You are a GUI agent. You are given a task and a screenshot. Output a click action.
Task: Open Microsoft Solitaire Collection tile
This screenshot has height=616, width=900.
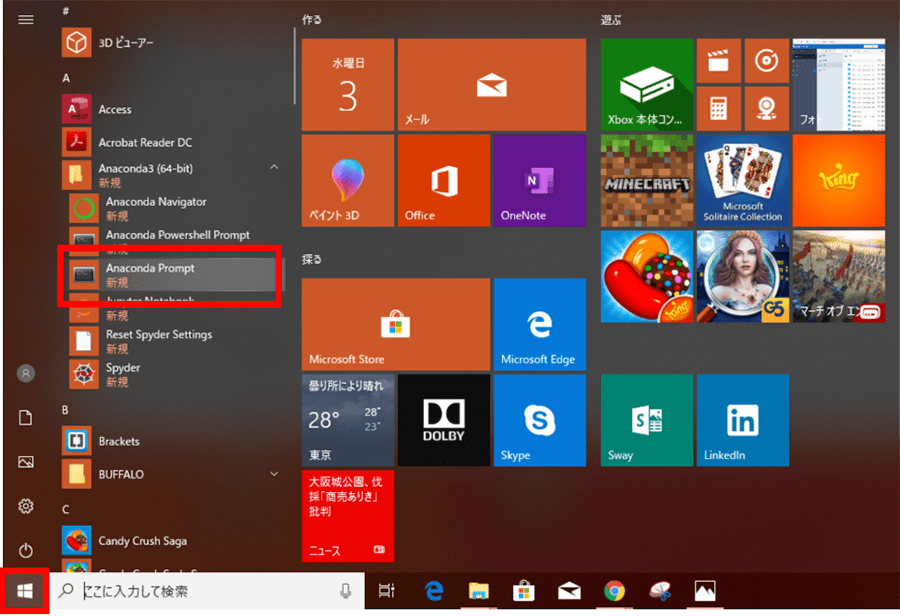click(743, 180)
